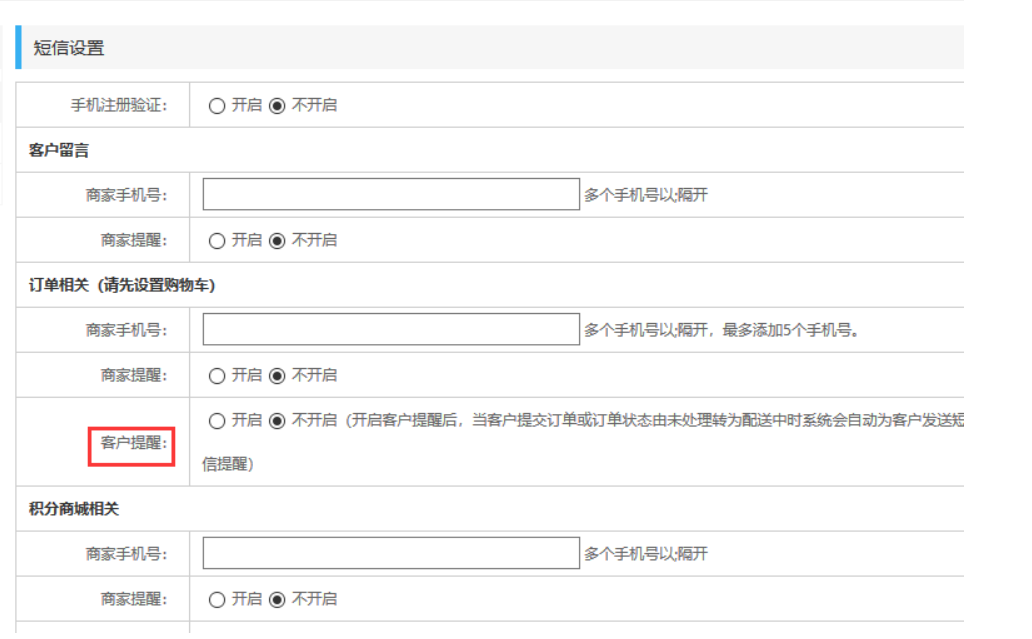Click 商家手机号 input under 订单相关
The image size is (1032, 639).
[x=391, y=329]
